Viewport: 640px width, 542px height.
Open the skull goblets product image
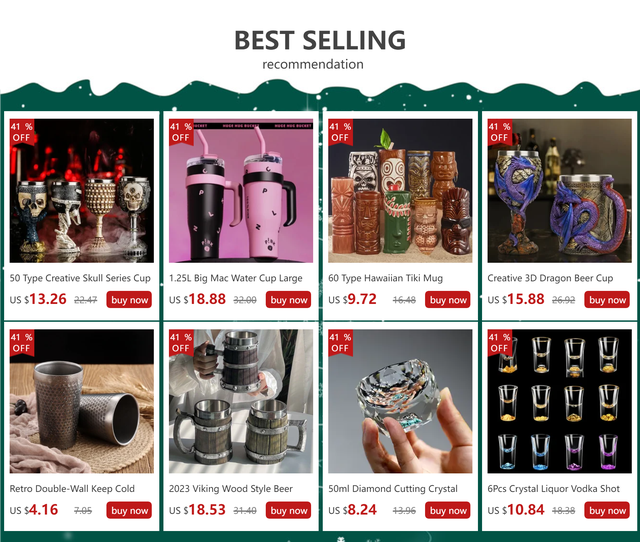(x=82, y=191)
